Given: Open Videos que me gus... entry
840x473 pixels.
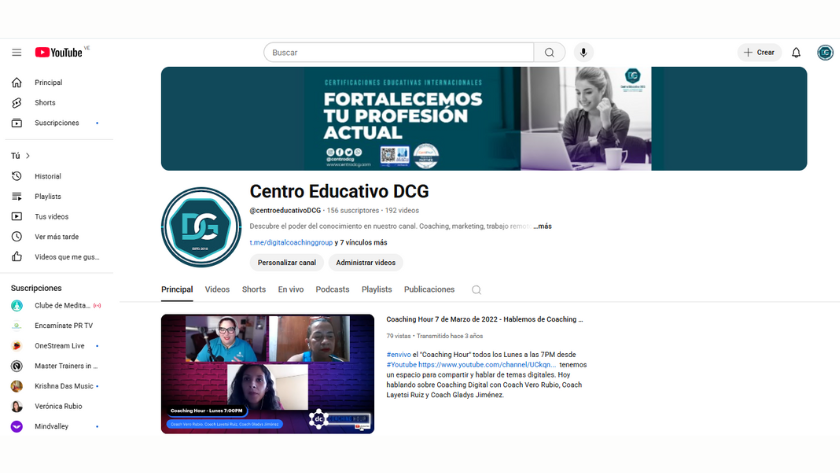Looking at the screenshot, I should [67, 257].
